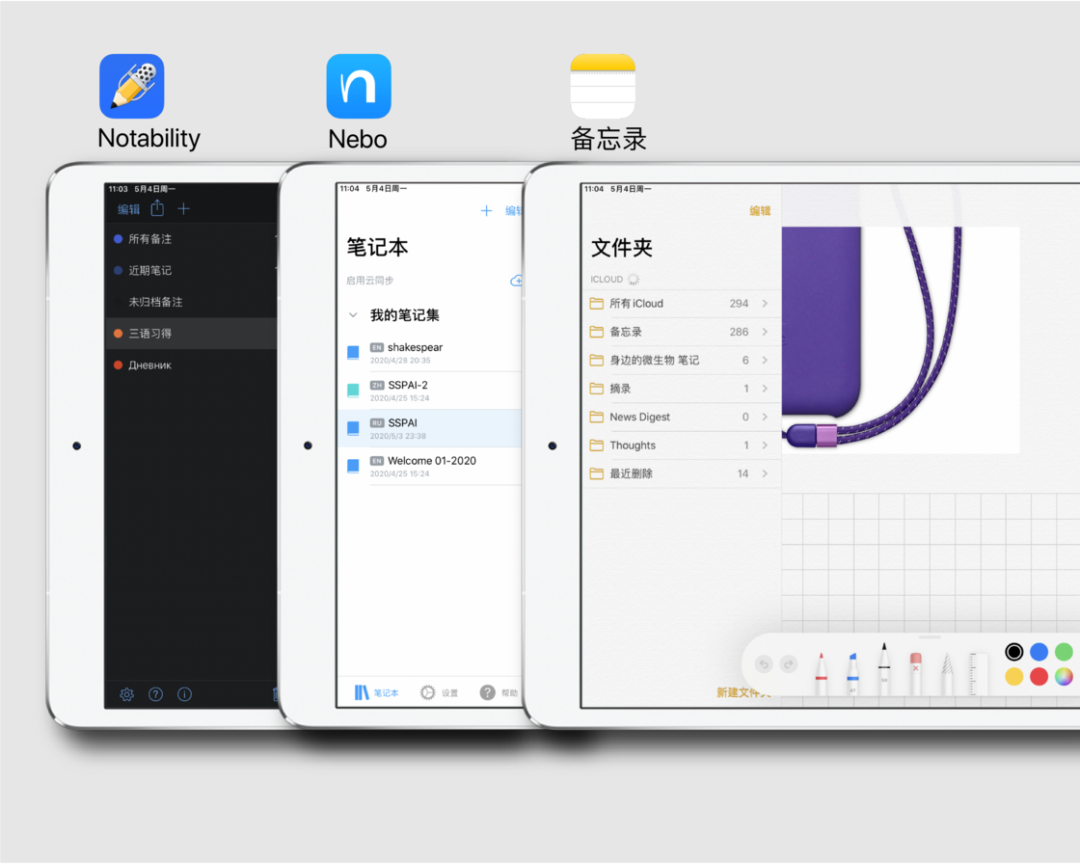The image size is (1080, 864).
Task: Switch to 设置 tab in Nebo
Action: click(x=439, y=692)
